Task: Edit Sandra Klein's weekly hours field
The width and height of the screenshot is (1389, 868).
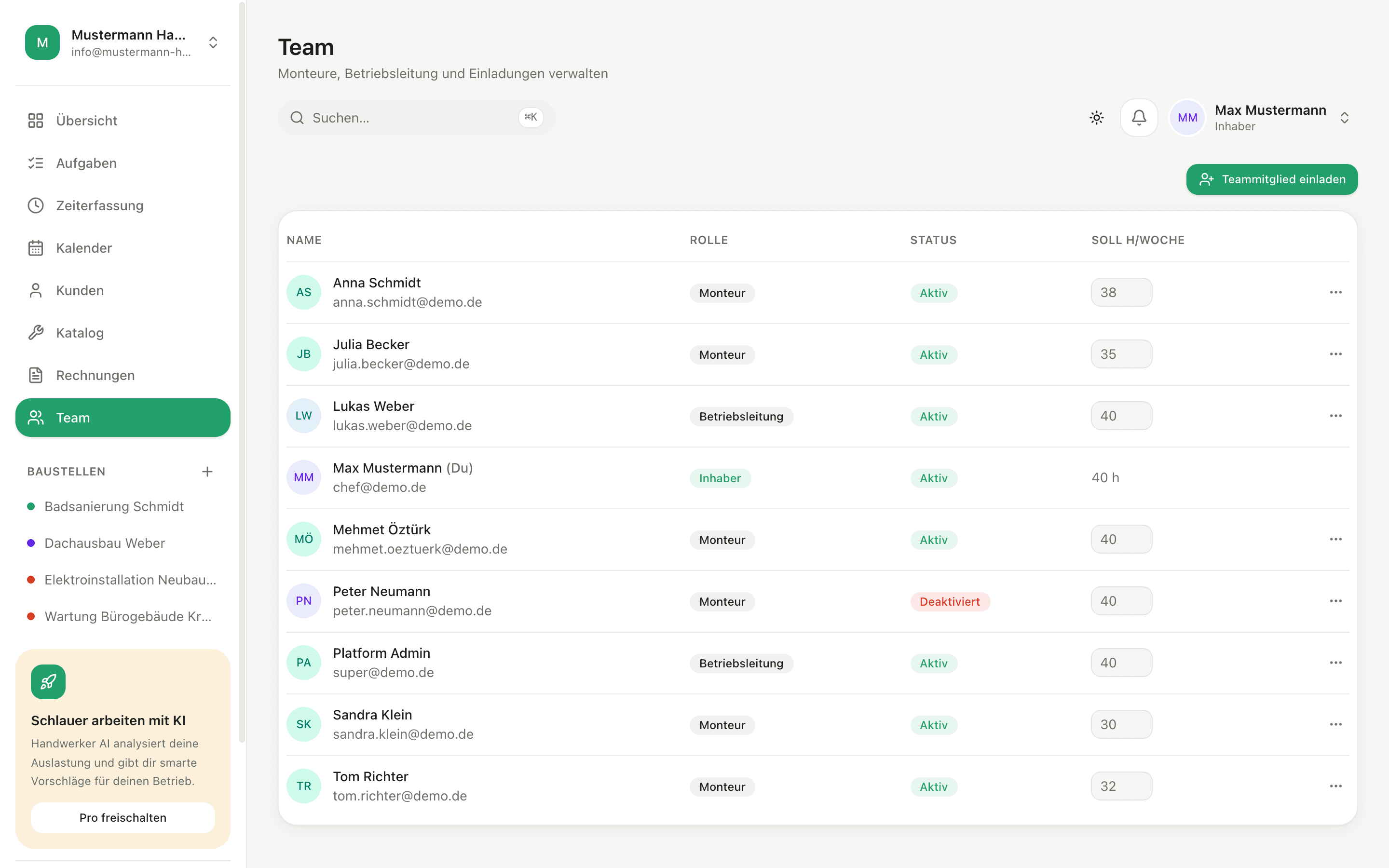Action: [x=1121, y=724]
